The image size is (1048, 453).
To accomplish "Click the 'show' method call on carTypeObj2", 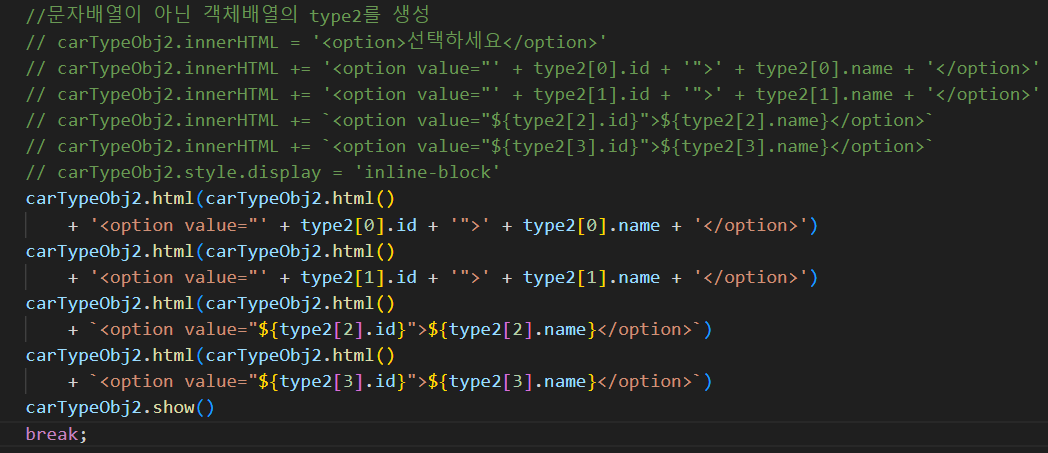I will coord(174,408).
